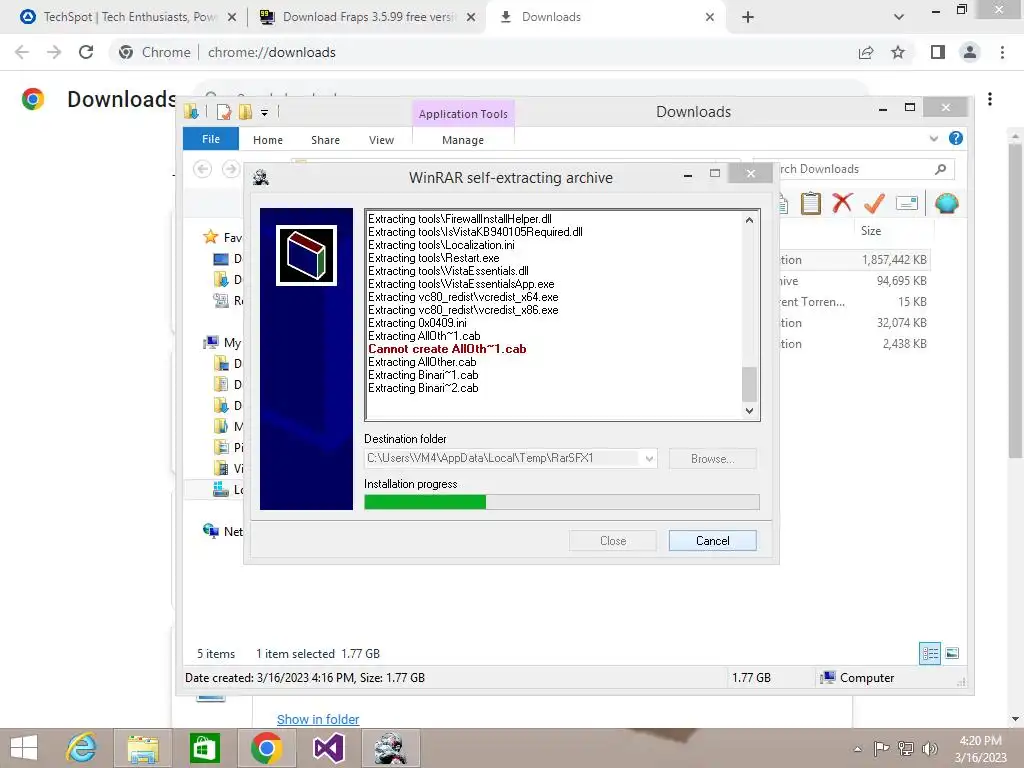This screenshot has height=768, width=1024.
Task: Cancel the WinRAR extraction
Action: pos(712,541)
